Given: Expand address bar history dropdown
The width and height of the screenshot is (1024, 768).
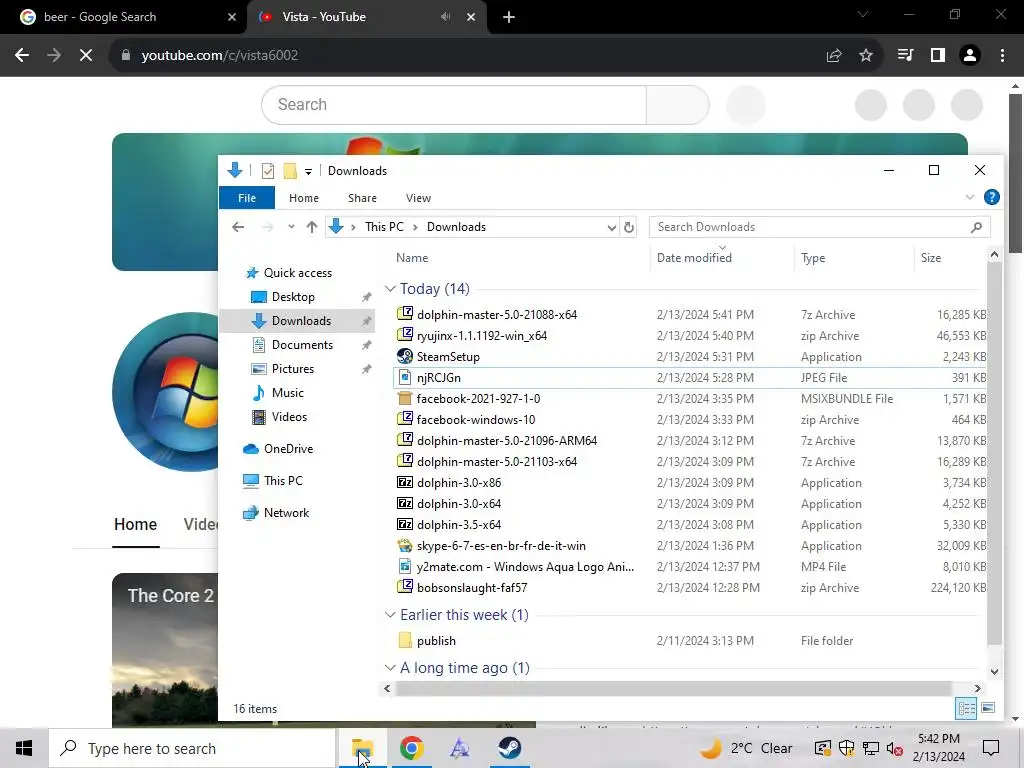Looking at the screenshot, I should point(611,227).
